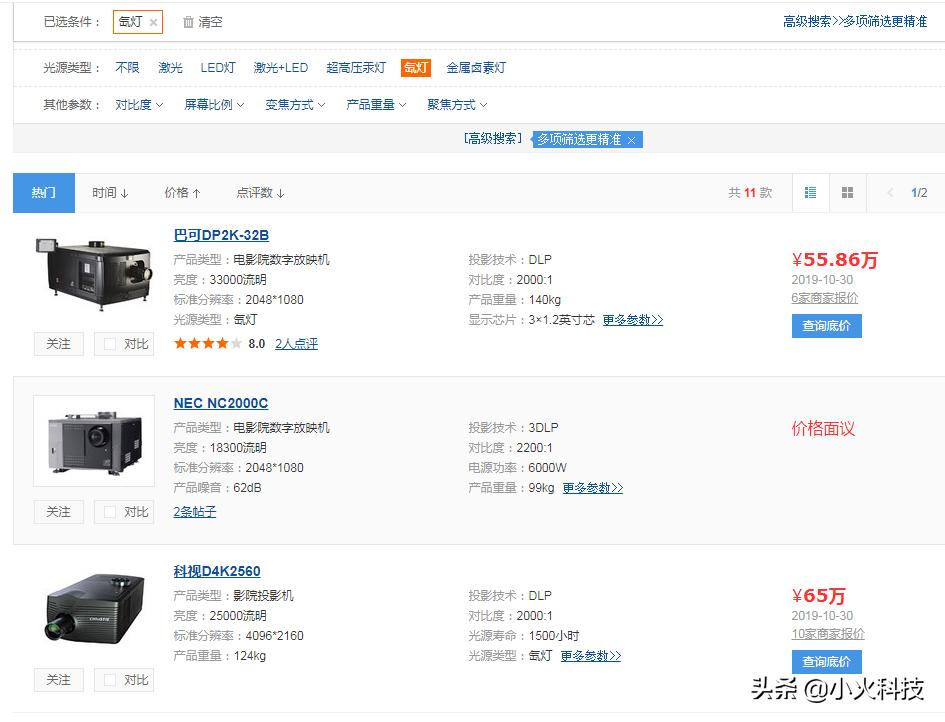This screenshot has width=945, height=722.
Task: Check the 对比 checkbox for 巴可DP2K-32B
Action: point(110,343)
